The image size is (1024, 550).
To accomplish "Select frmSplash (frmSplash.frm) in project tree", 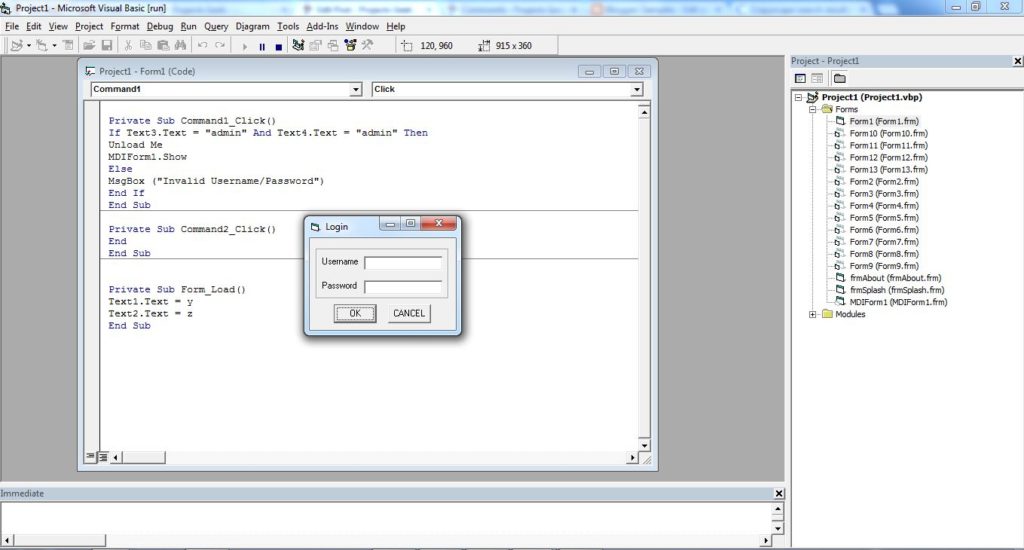I will coord(897,290).
